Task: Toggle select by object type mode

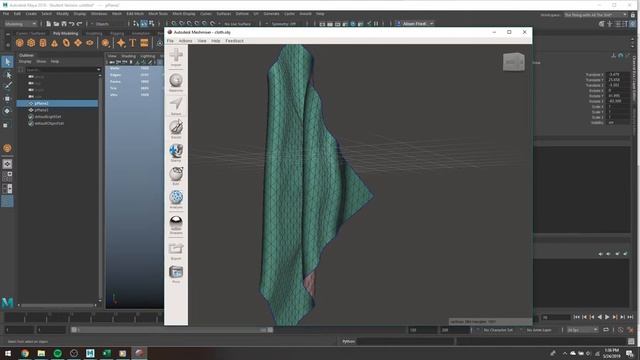Action: (x=144, y=24)
